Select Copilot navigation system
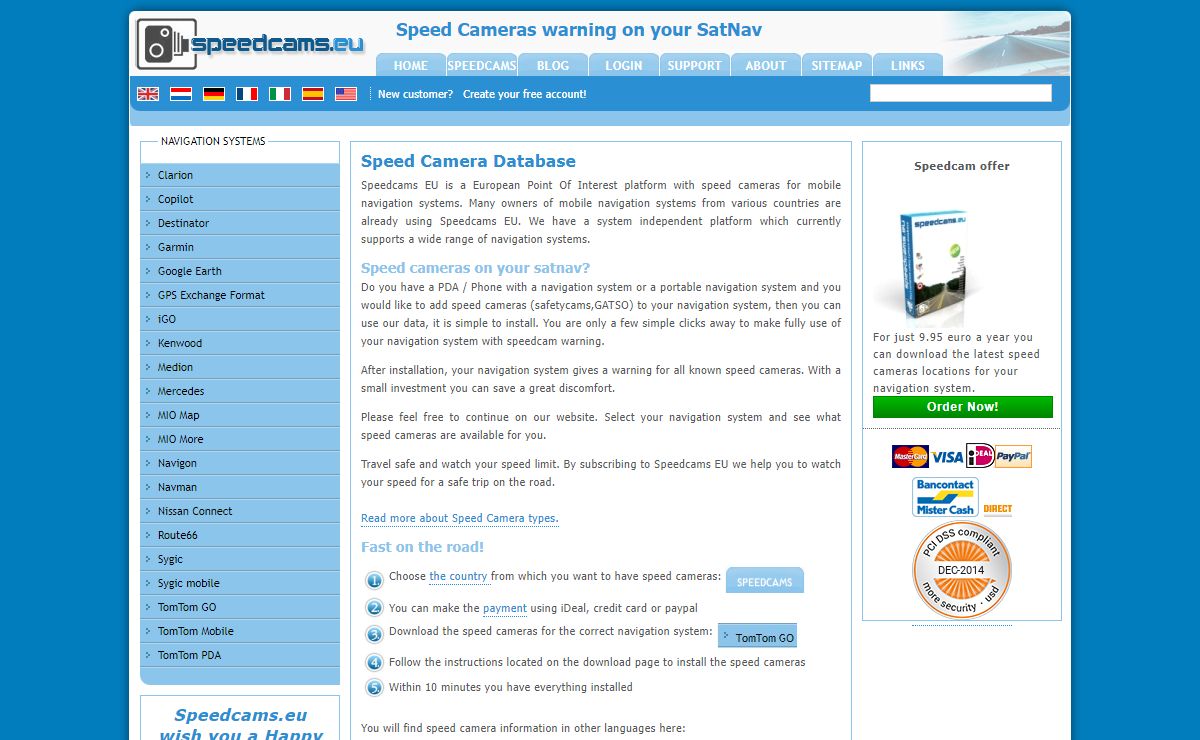Image resolution: width=1200 pixels, height=740 pixels. (240, 199)
